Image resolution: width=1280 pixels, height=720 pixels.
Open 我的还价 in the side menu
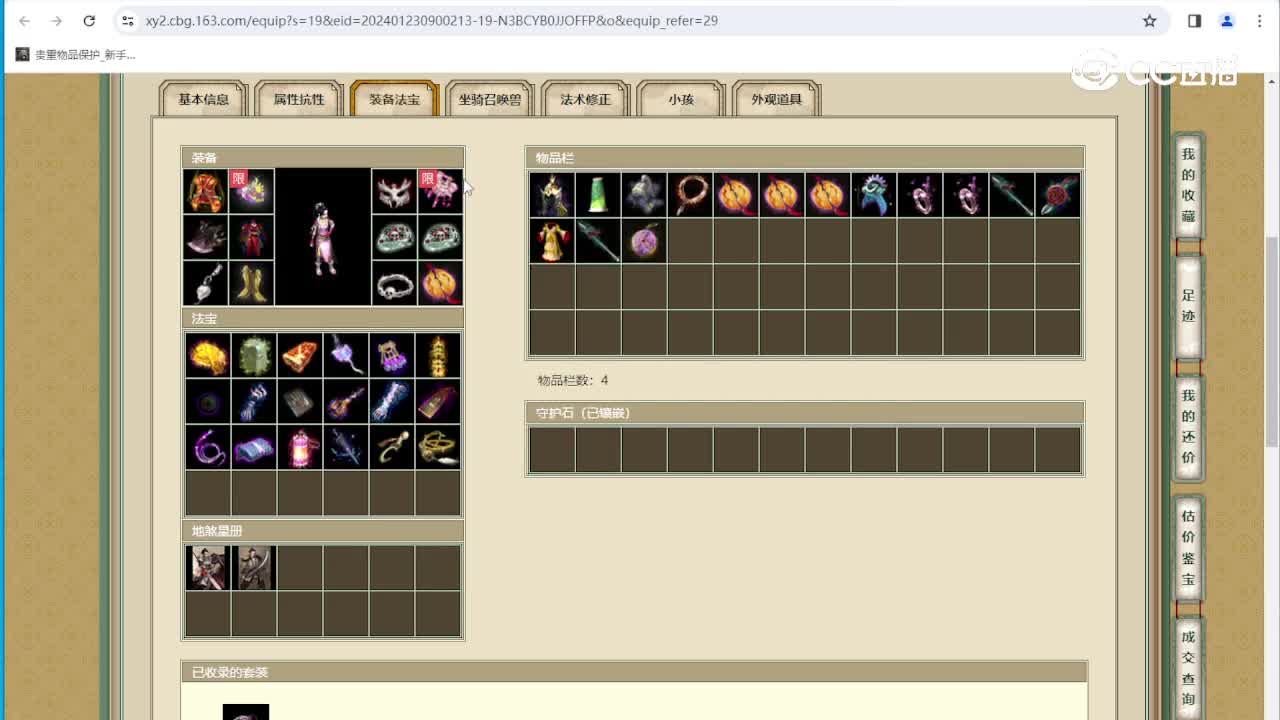(1188, 426)
